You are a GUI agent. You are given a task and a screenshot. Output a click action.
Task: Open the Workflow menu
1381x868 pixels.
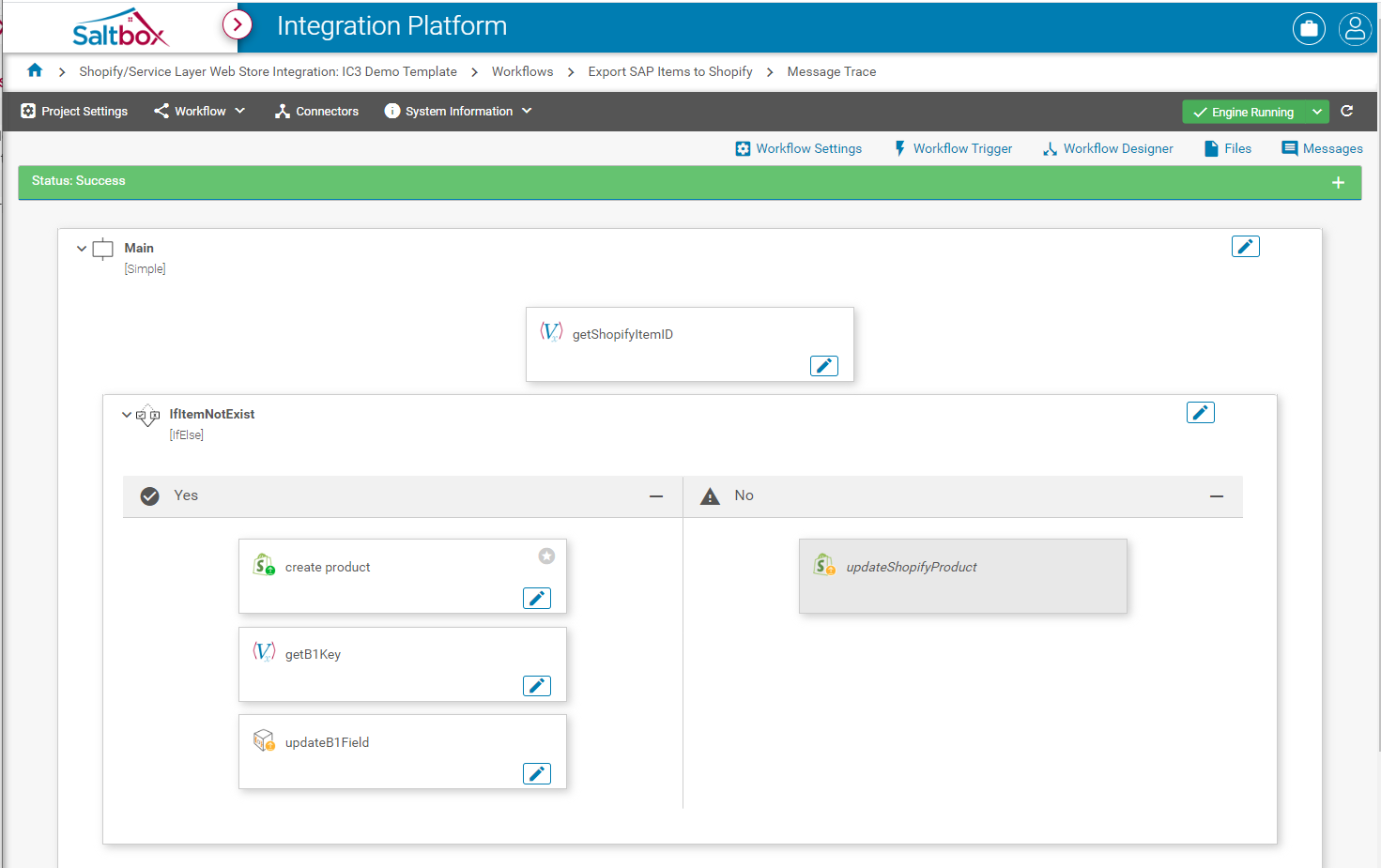200,111
